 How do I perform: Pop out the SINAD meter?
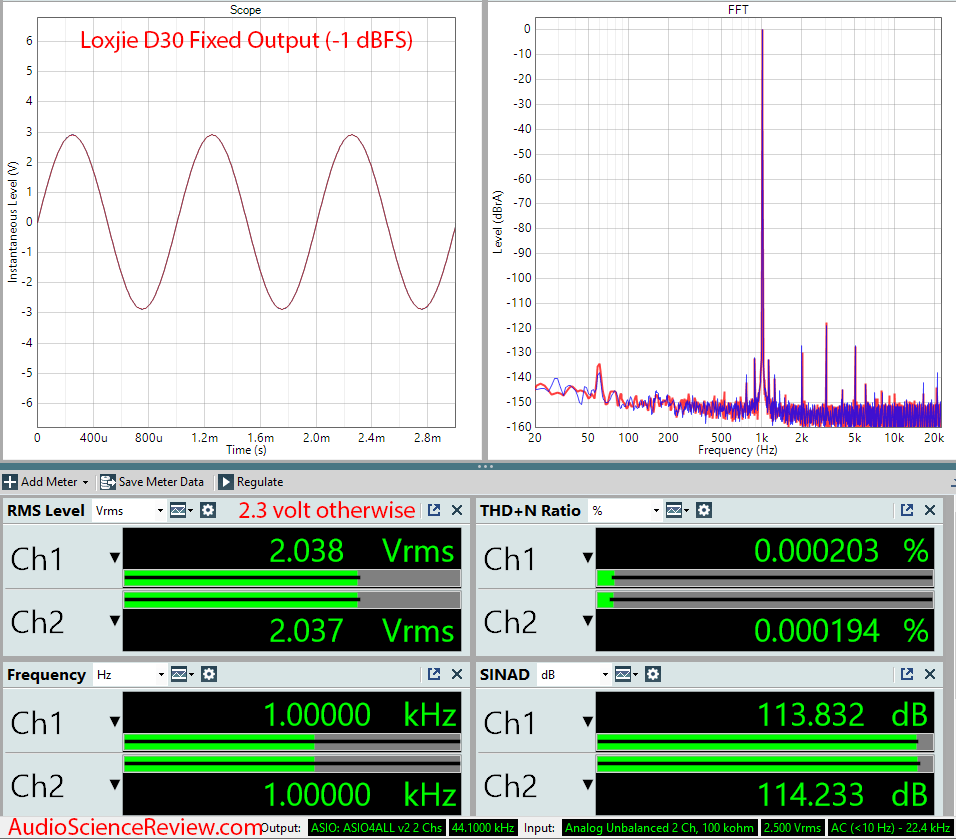(x=907, y=674)
